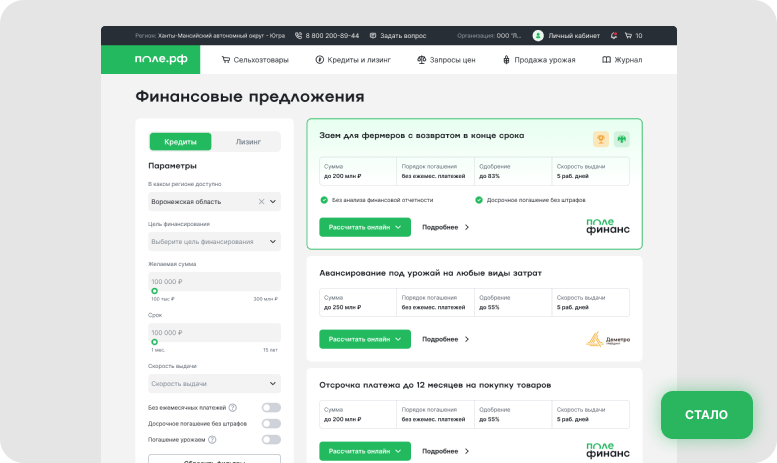The height and width of the screenshot is (463, 777).
Task: Click the wheat icon beside Продажа урожая
Action: point(506,59)
